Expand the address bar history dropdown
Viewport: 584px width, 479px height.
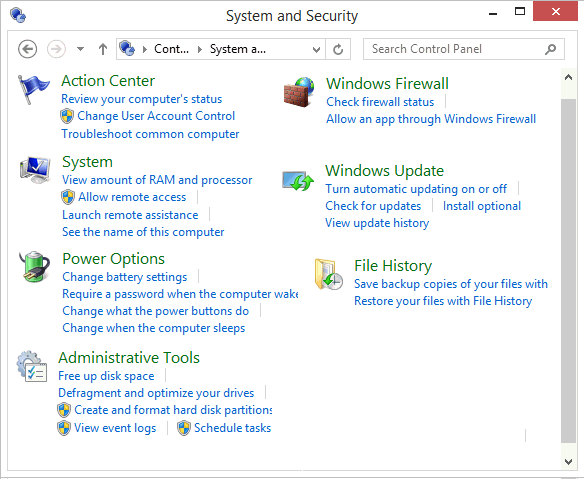click(316, 49)
